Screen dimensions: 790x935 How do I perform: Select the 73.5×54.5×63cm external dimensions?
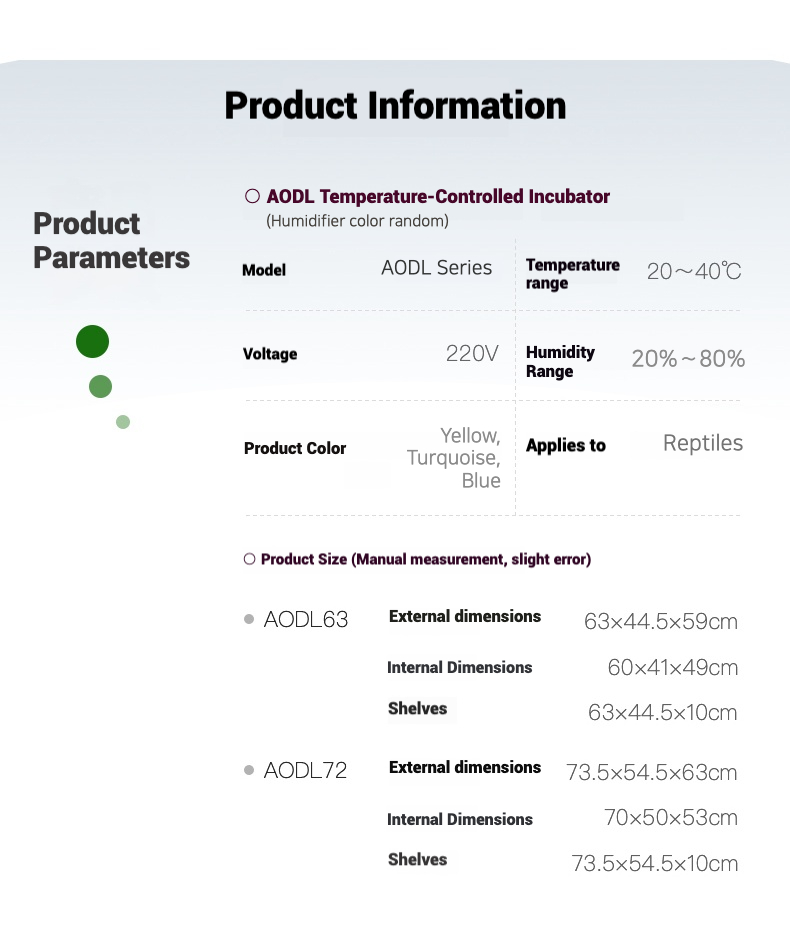(652, 773)
